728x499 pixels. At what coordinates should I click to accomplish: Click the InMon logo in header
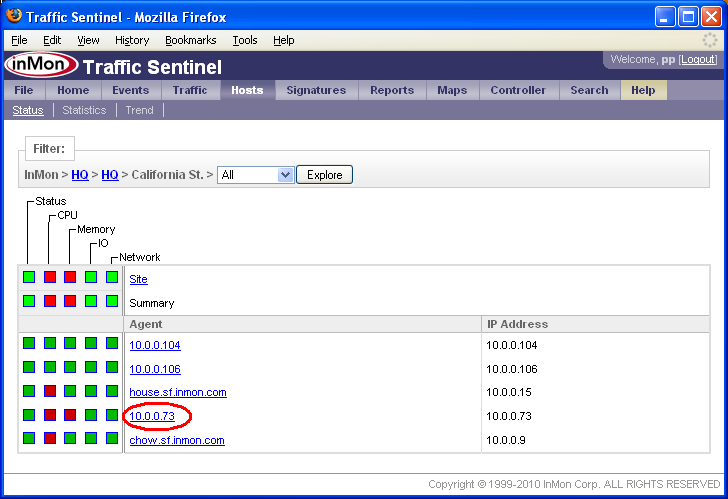pyautogui.click(x=40, y=66)
